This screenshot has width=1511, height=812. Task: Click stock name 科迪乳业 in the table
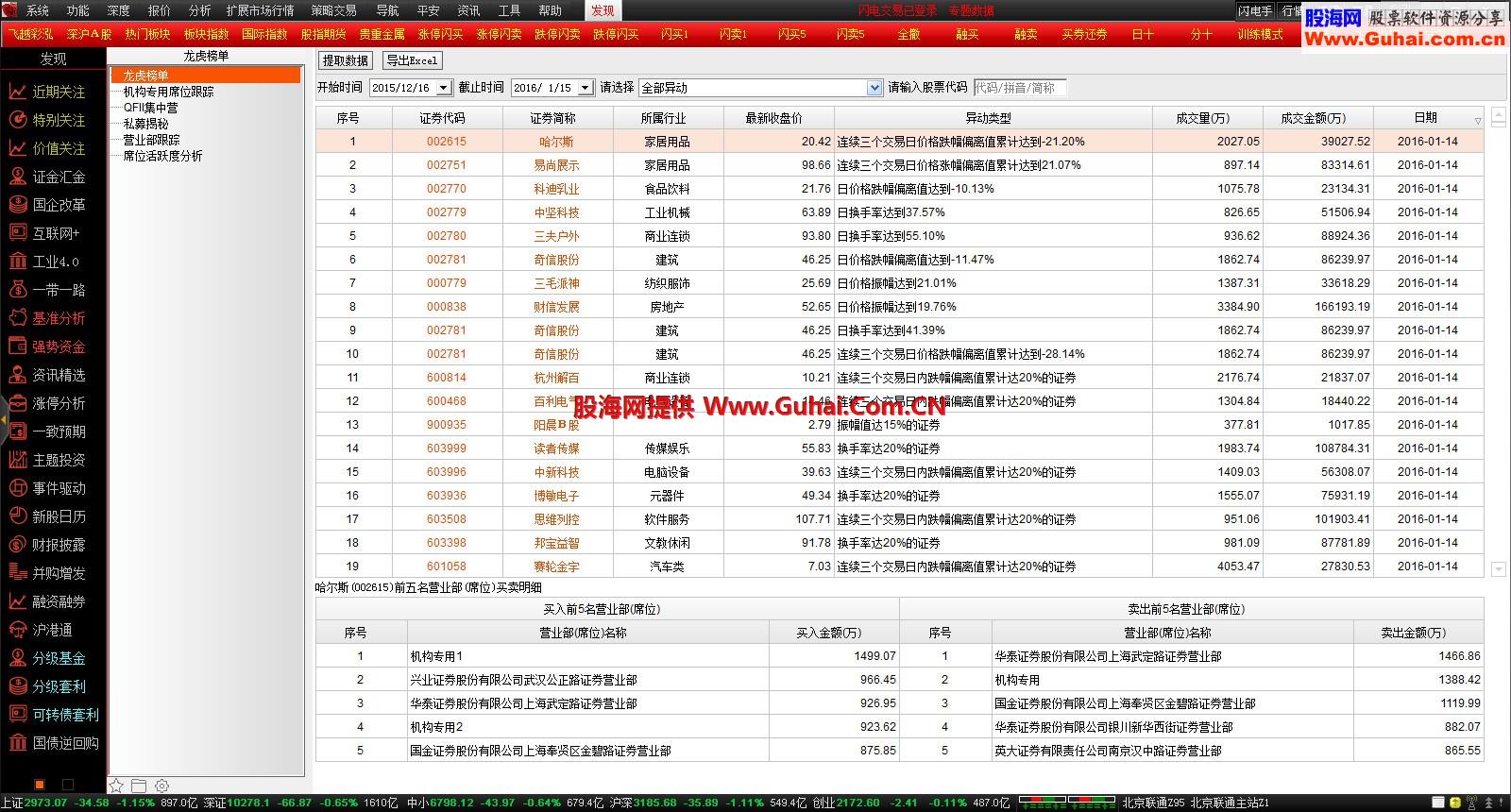(556, 189)
